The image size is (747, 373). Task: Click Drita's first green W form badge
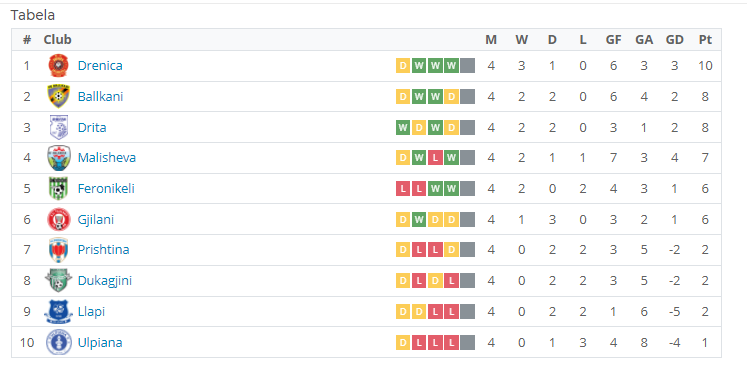(x=403, y=128)
